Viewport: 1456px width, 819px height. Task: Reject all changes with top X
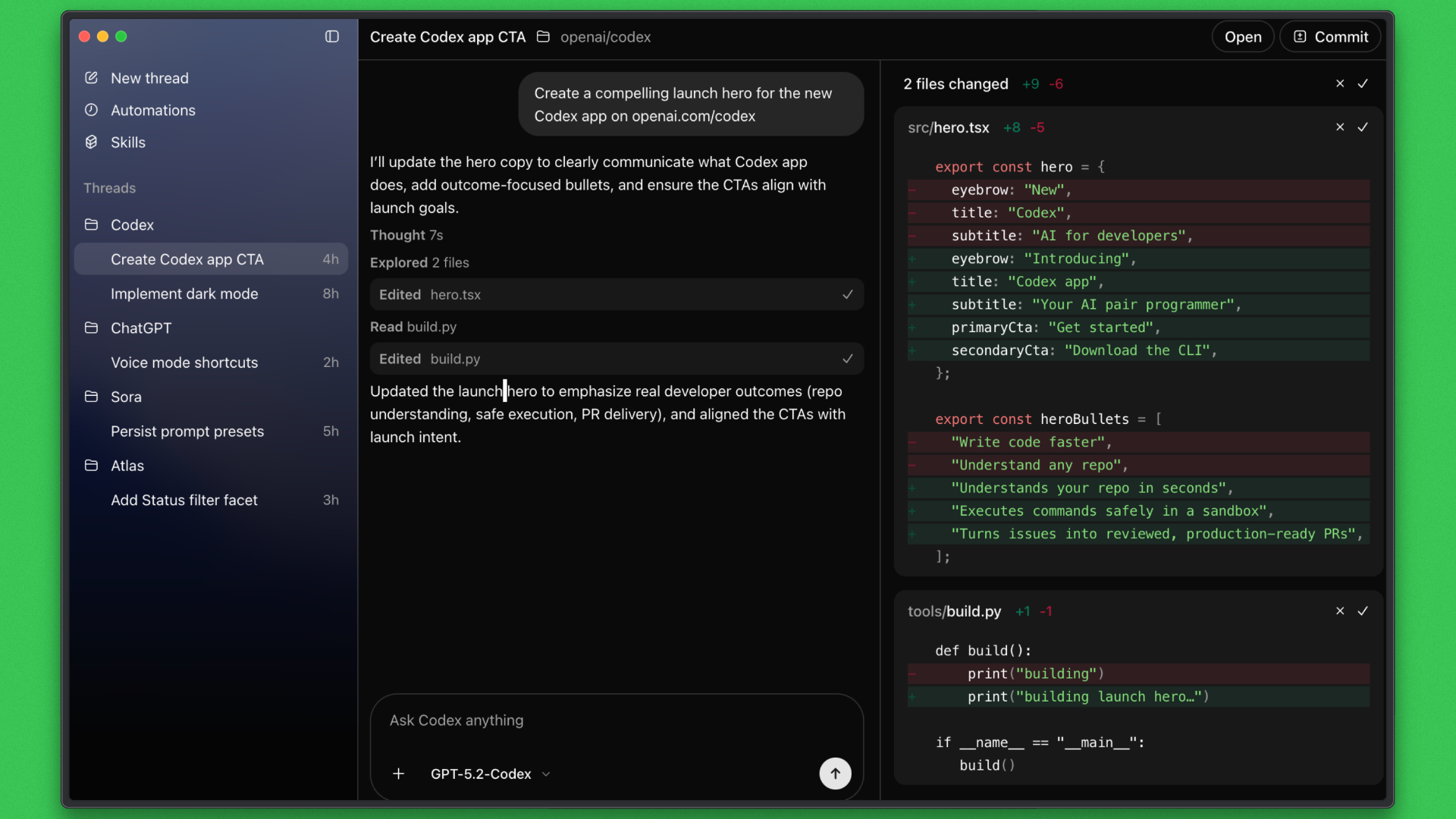1340,83
